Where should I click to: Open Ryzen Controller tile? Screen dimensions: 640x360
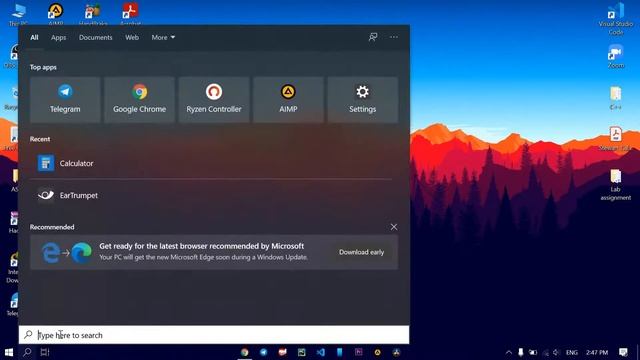tap(214, 100)
